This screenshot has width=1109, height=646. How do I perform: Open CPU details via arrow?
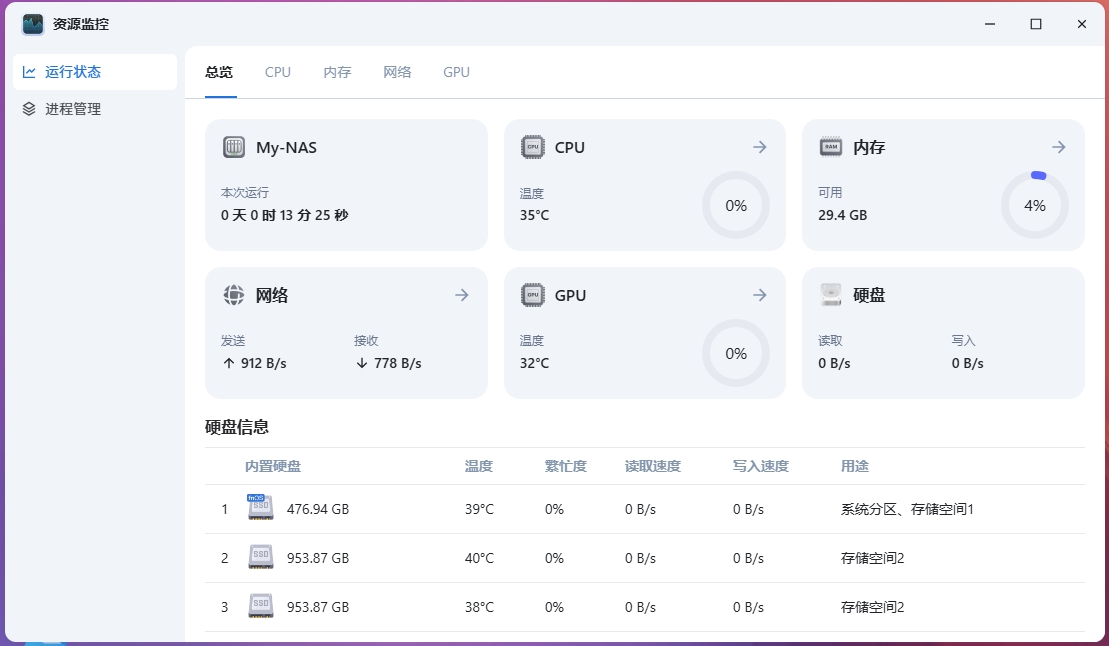click(760, 147)
